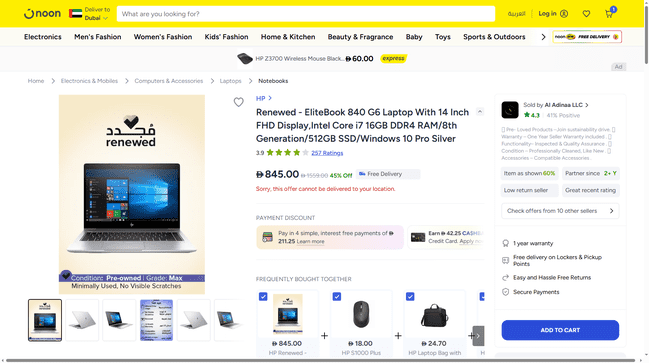The height and width of the screenshot is (363, 649).
Task: Uncheck the HP Renewed laptop bundle checkbox
Action: [x=263, y=297]
